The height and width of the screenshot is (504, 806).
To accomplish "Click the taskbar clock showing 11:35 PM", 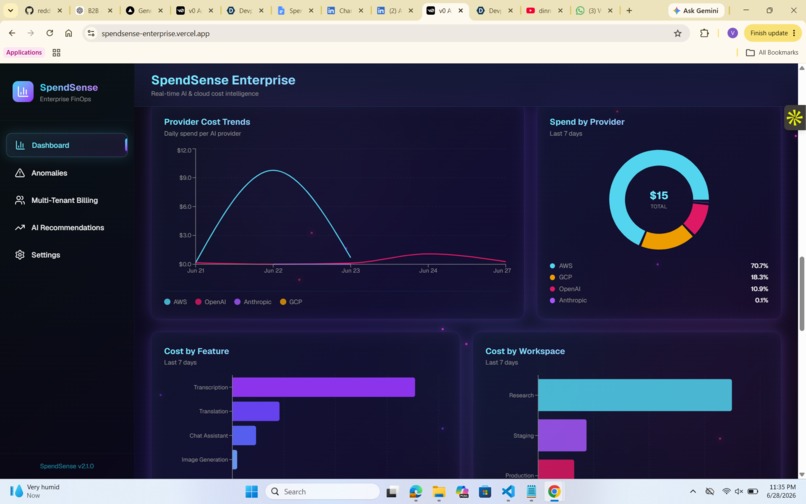I will (x=782, y=491).
